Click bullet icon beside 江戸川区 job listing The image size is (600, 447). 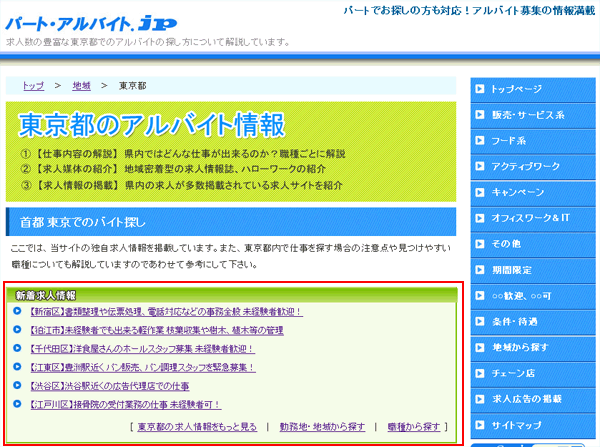[x=17, y=403]
